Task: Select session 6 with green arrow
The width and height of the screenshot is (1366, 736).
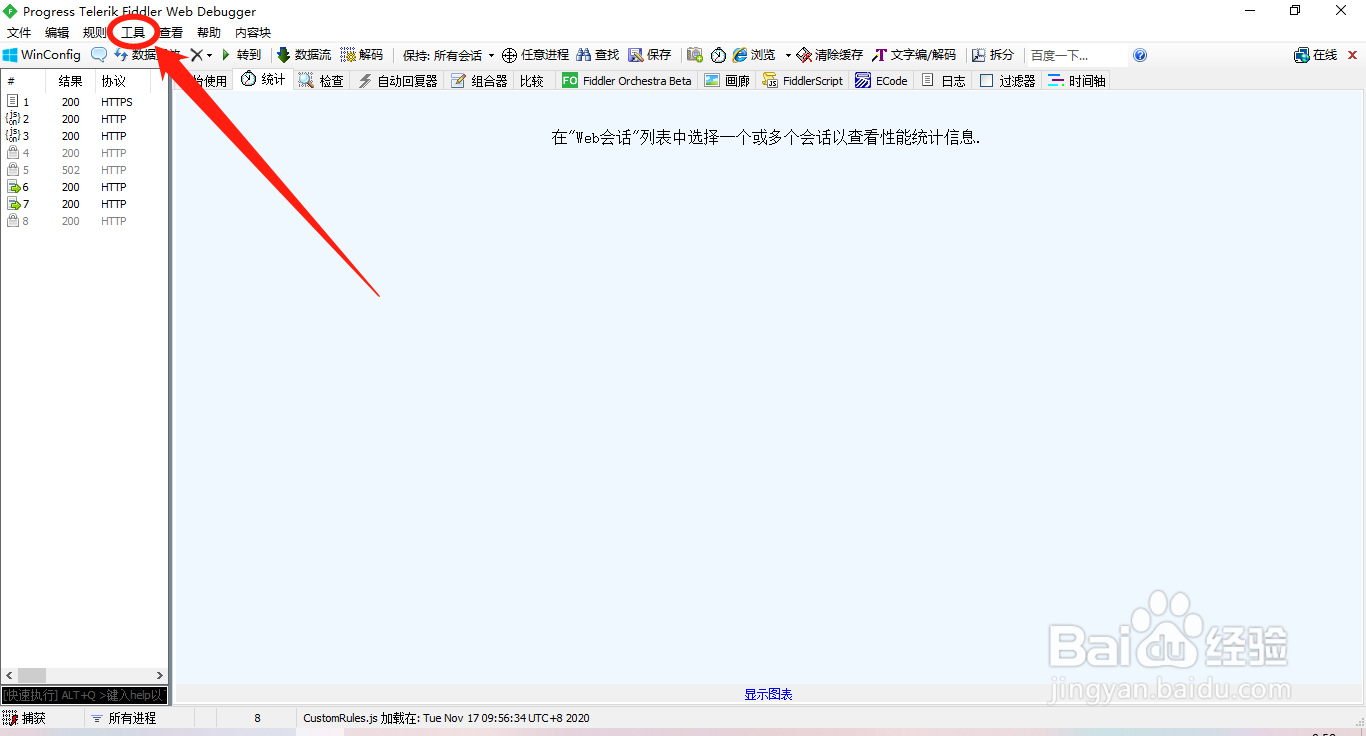Action: point(85,187)
